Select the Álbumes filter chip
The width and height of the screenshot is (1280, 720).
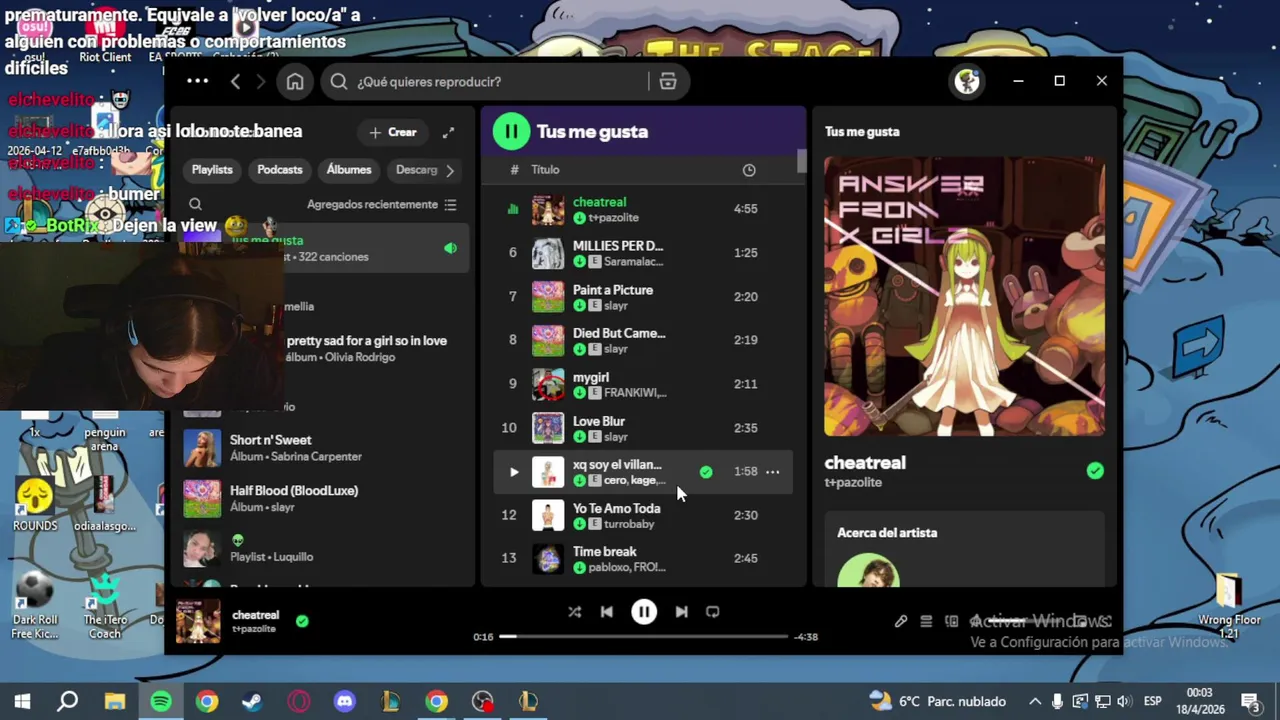(349, 170)
